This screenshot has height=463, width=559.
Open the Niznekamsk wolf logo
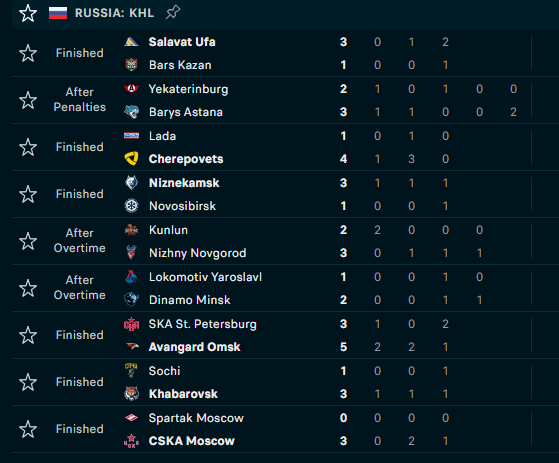131,182
